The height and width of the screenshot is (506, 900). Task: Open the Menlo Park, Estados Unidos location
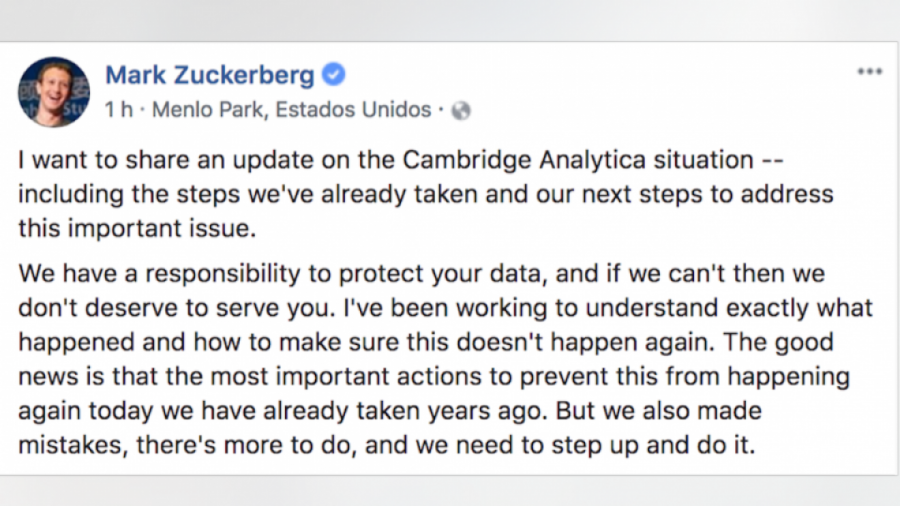click(x=291, y=110)
